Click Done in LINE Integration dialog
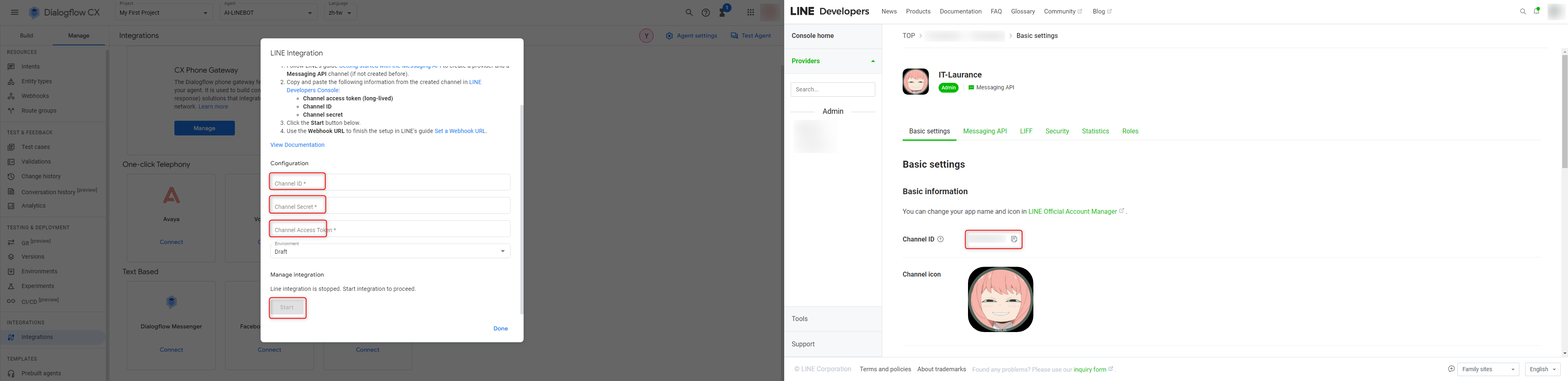Image resolution: width=1568 pixels, height=381 pixels. point(500,329)
